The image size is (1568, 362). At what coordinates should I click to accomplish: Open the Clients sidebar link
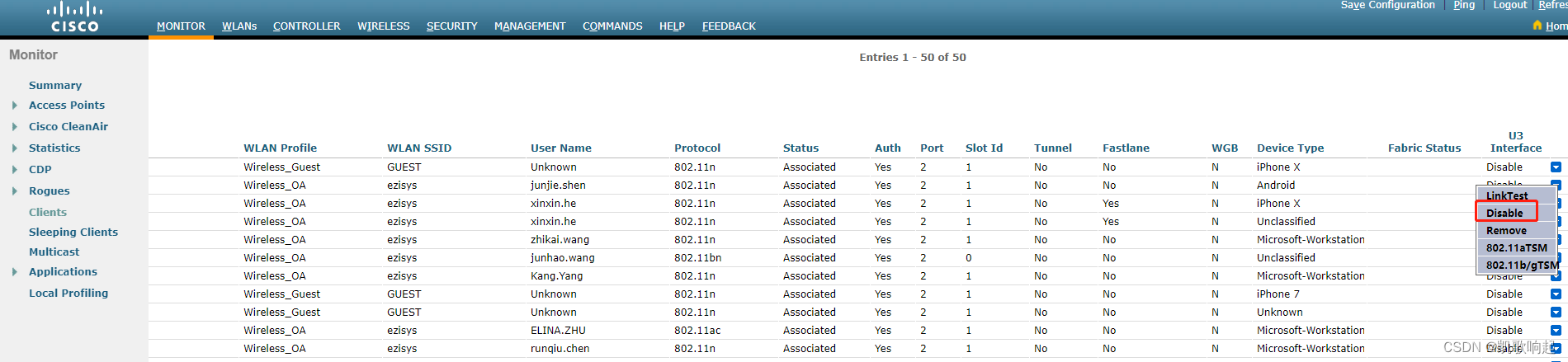[48, 213]
